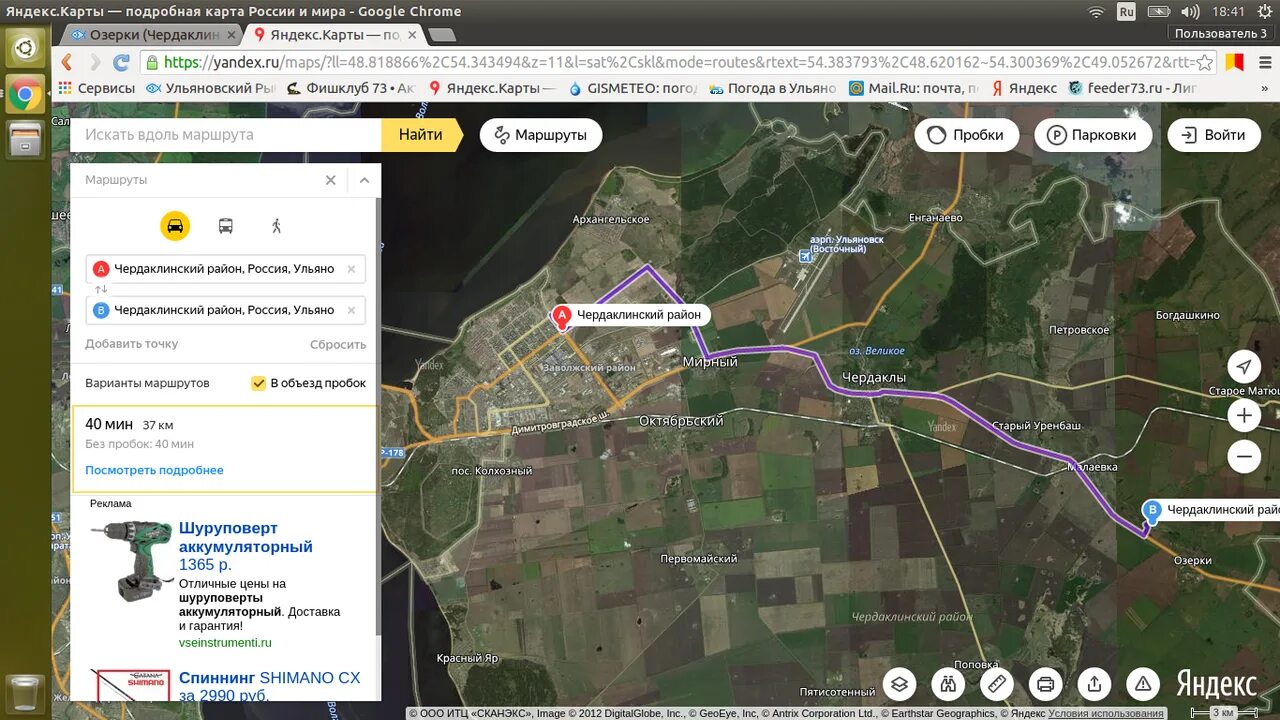Open the vseinstrumenti.ru ad link
Screen dimensions: 1280x720
[x=225, y=643]
